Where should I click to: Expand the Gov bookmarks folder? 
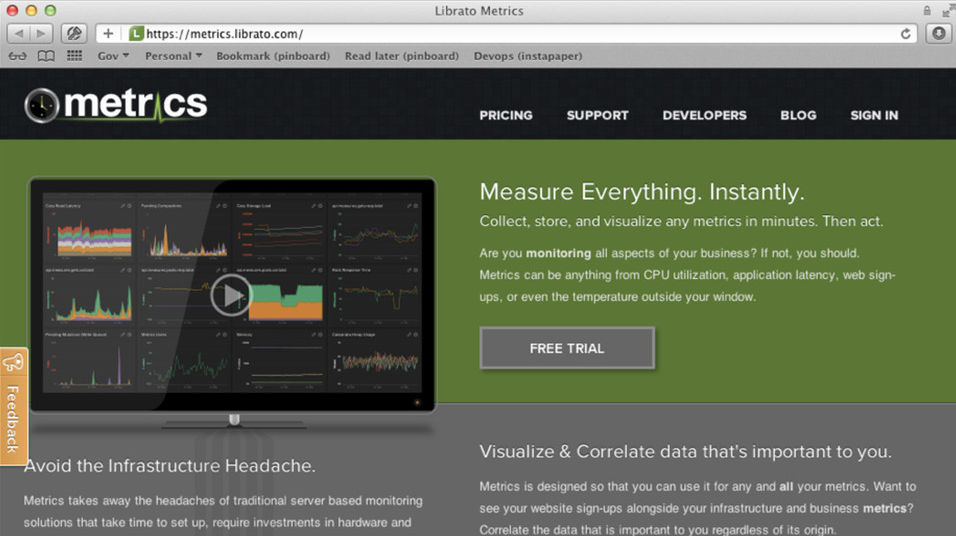click(x=113, y=56)
